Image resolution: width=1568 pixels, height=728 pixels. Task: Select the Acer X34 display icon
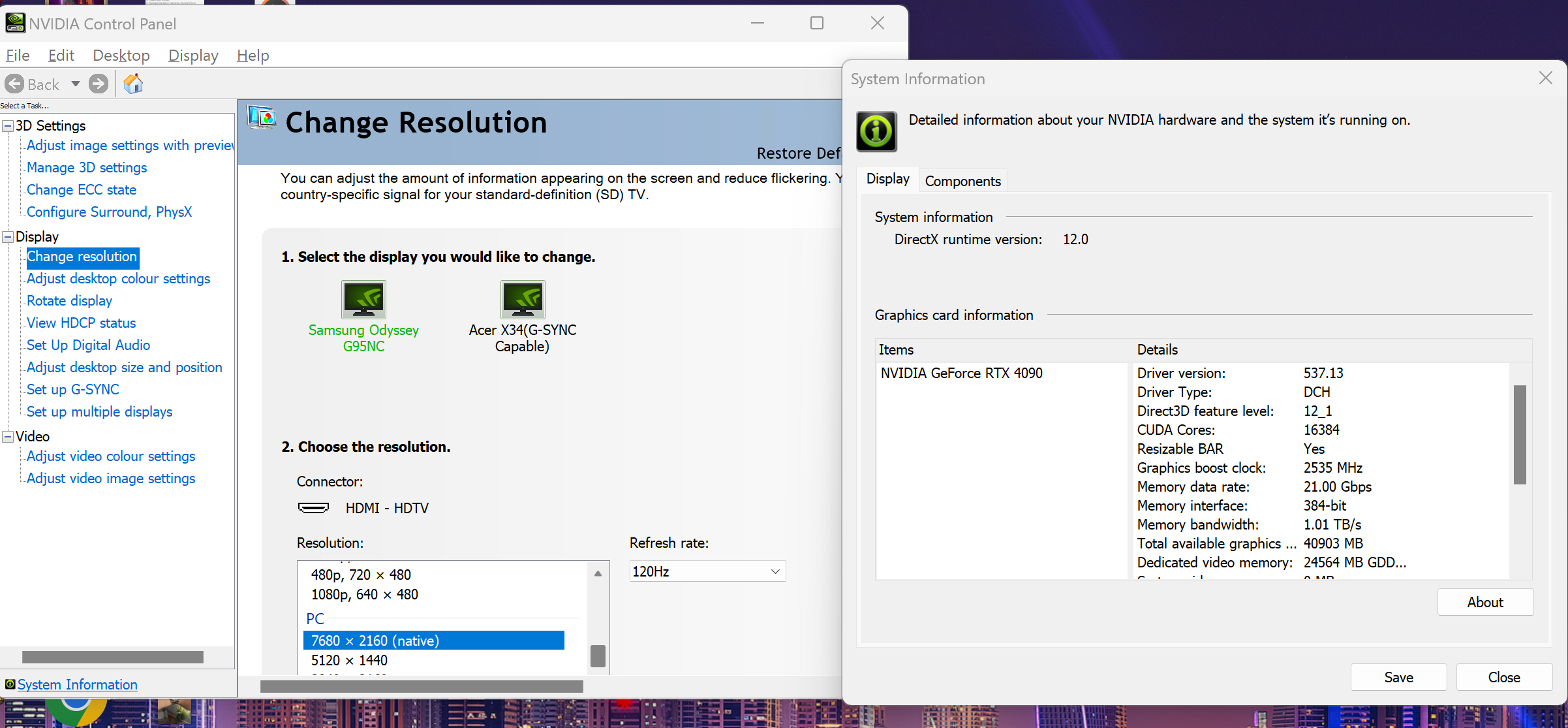tap(522, 300)
